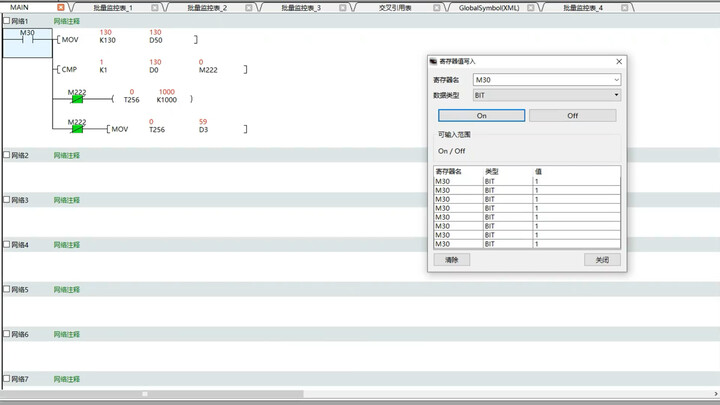This screenshot has height=405, width=720.
Task: Click the M222 contact before T256 timer
Action: (77, 99)
